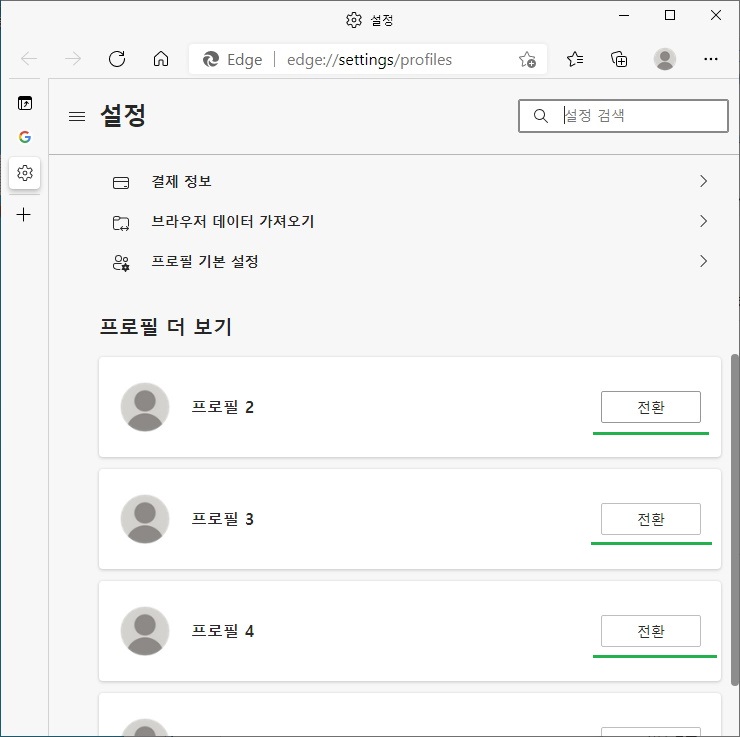
Task: Open 브라우저 데이터 가져오기 row
Action: tap(409, 221)
